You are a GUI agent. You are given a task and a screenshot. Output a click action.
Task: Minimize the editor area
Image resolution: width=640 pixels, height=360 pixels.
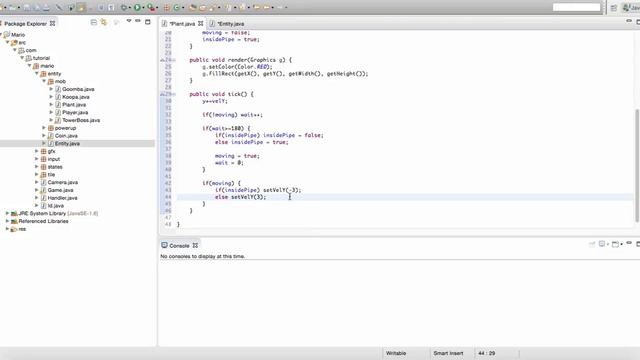tap(629, 21)
